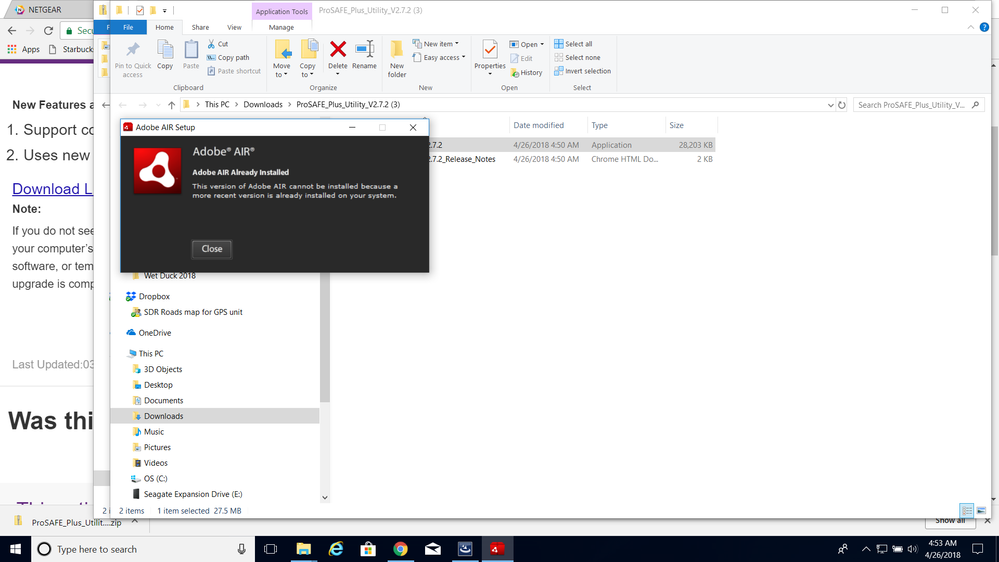Image resolution: width=999 pixels, height=562 pixels.
Task: Click Copy path command
Action: 227,57
